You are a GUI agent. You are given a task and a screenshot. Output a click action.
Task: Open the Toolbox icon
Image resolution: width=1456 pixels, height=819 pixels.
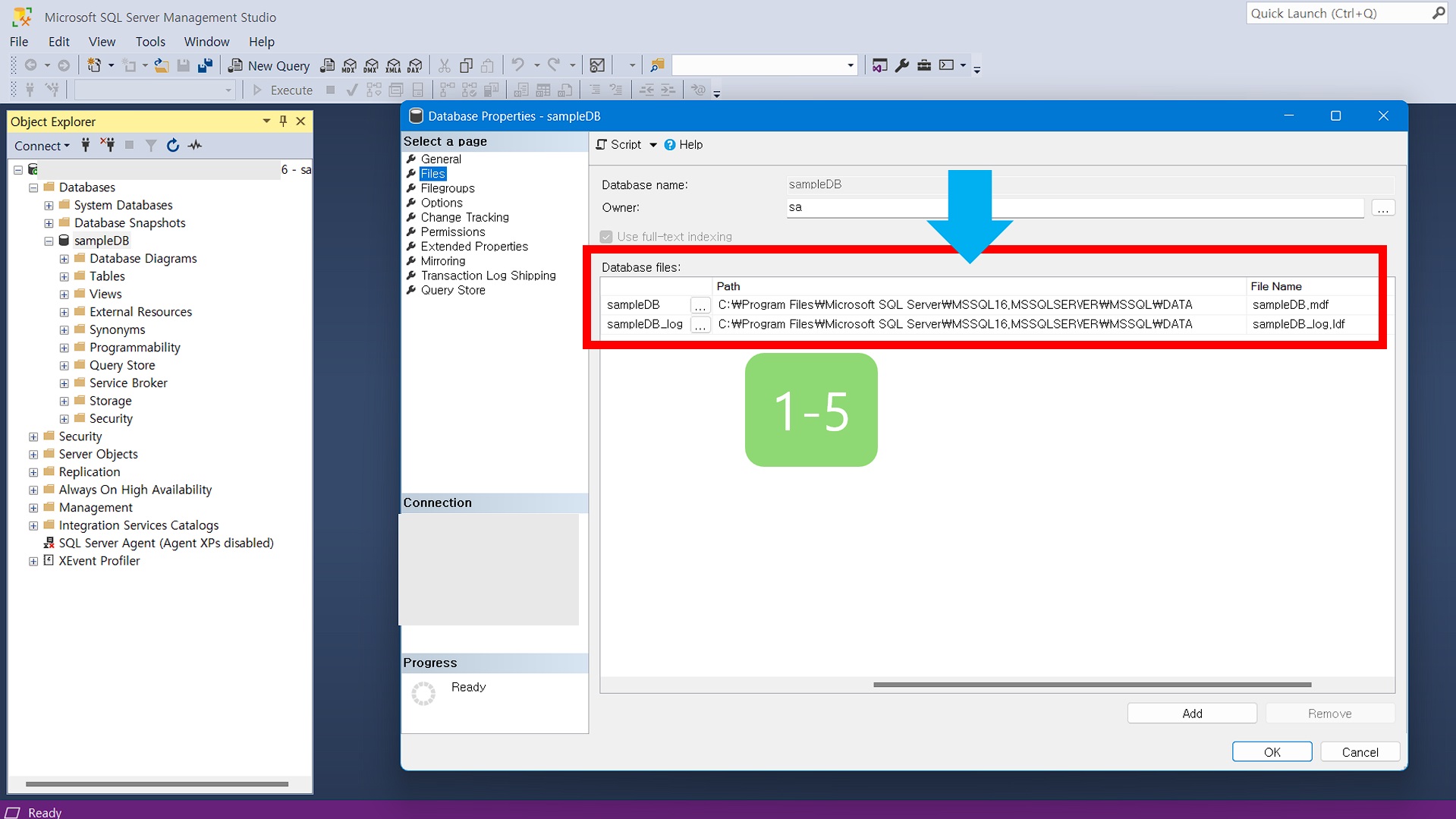[x=923, y=65]
